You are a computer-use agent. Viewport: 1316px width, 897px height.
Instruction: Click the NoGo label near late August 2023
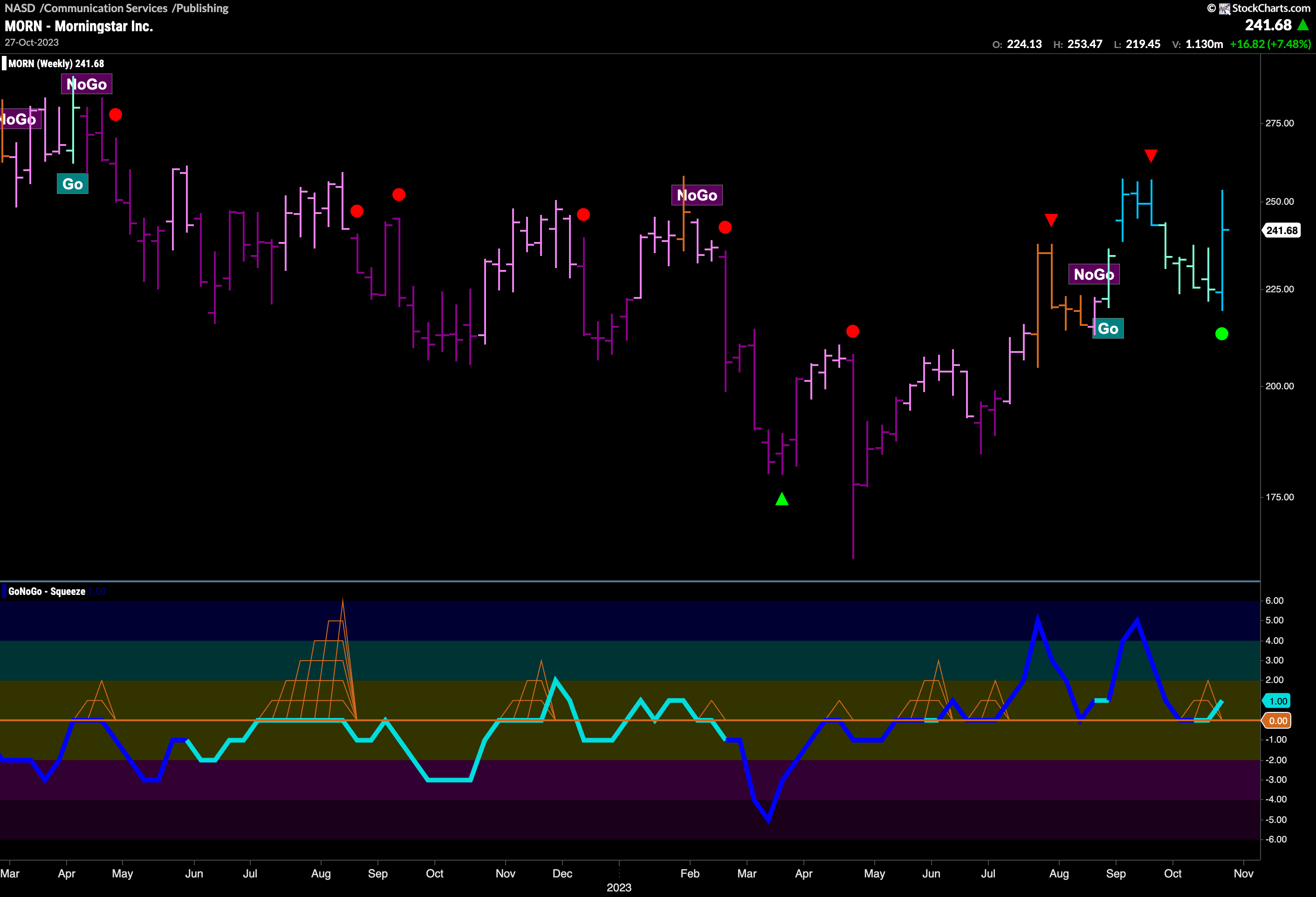coord(1094,275)
